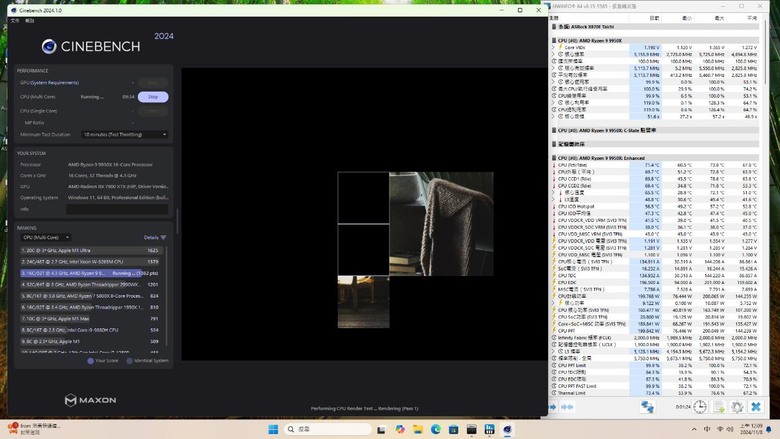The image size is (780, 439).
Task: Click the Cinebench logo icon
Action: coord(49,46)
